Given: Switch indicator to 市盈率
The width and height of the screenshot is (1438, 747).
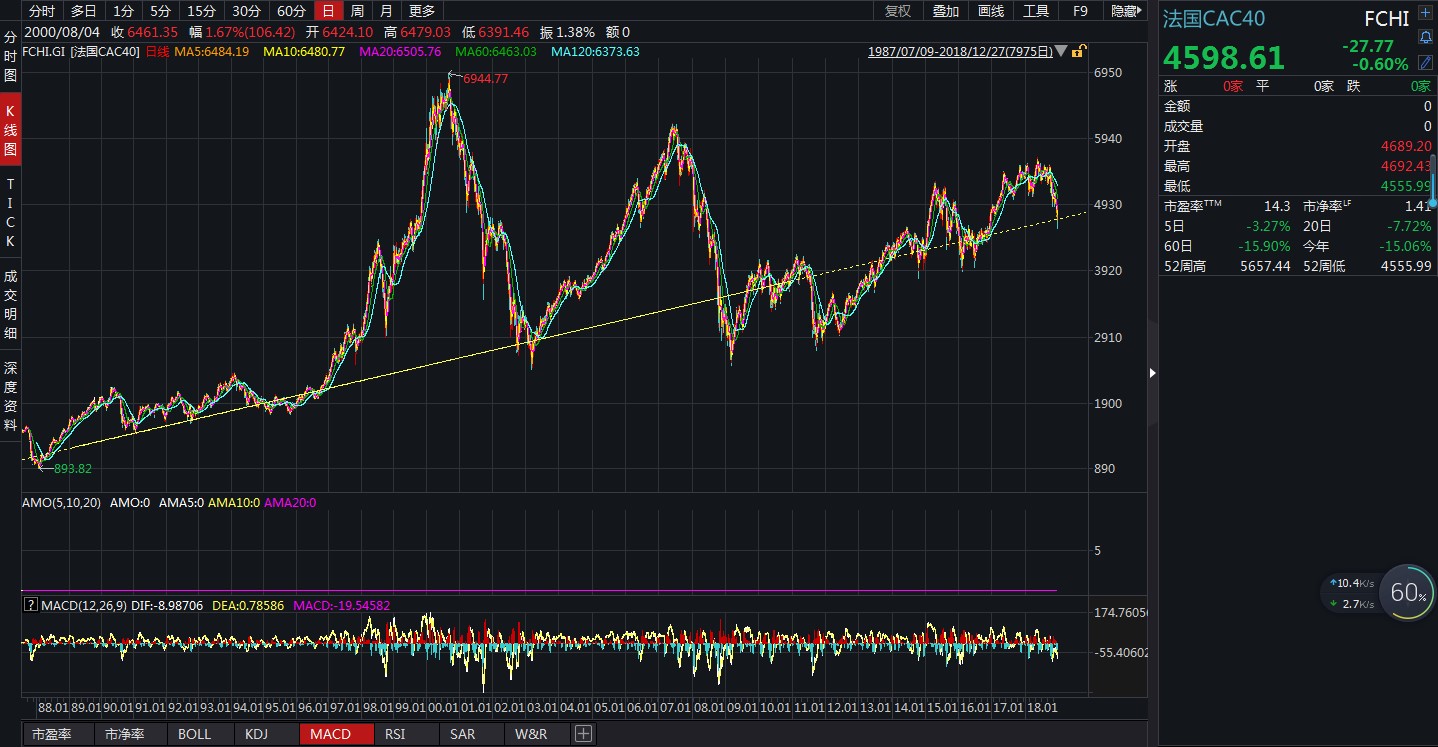Looking at the screenshot, I should pos(52,734).
